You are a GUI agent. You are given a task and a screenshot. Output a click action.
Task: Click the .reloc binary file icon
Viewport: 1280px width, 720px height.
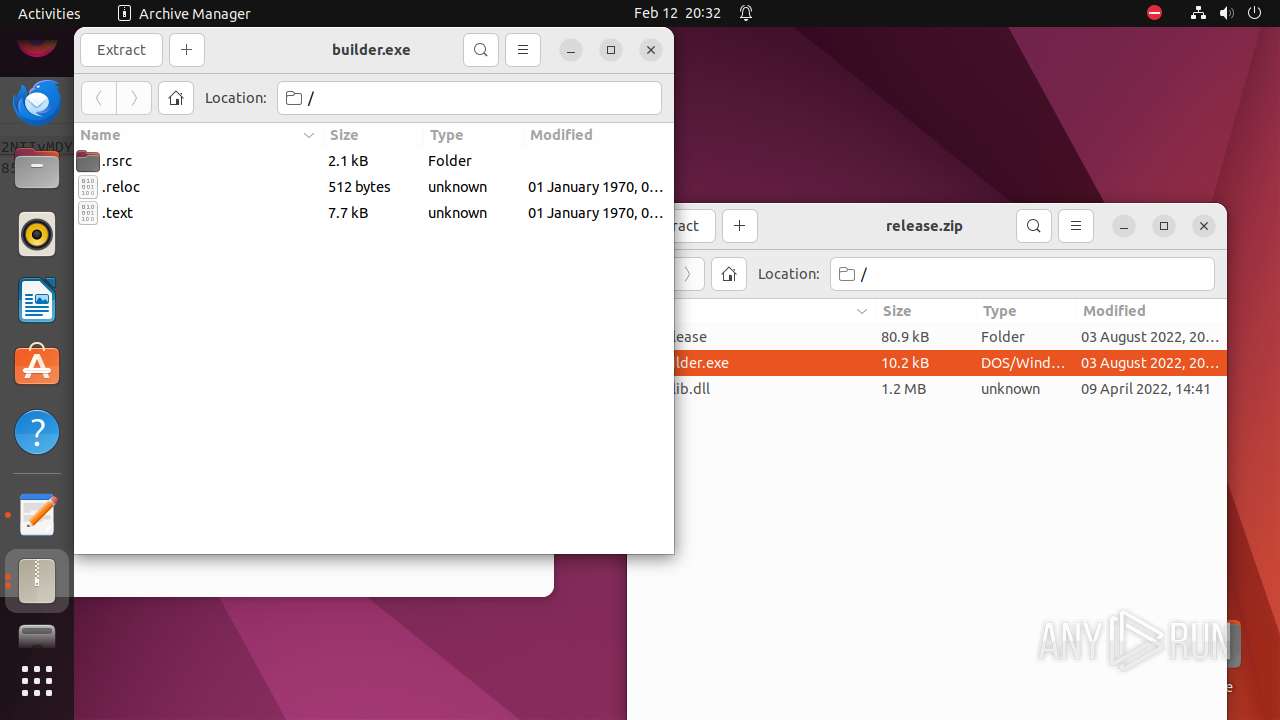(88, 187)
